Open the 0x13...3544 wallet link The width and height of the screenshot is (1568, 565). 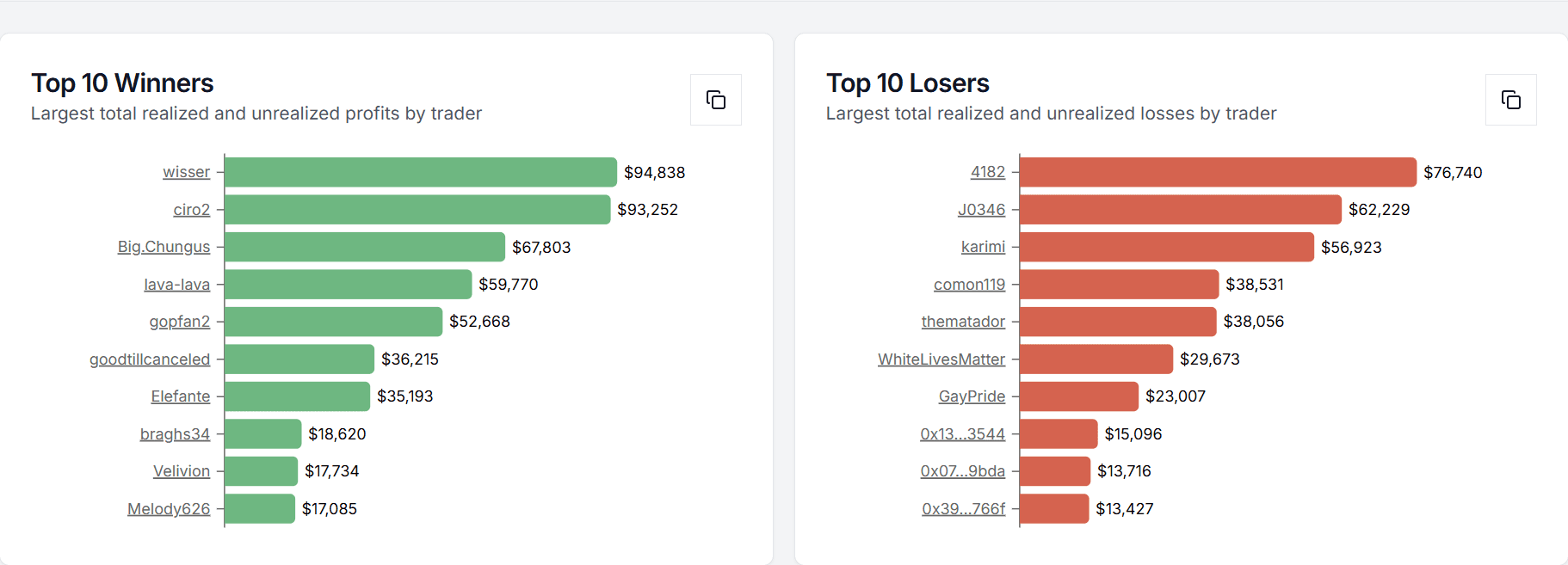tap(962, 434)
